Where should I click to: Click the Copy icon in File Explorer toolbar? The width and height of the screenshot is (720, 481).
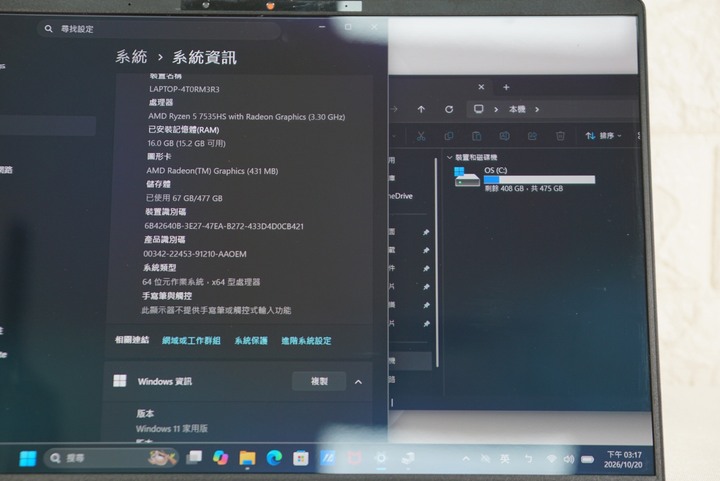coord(449,136)
